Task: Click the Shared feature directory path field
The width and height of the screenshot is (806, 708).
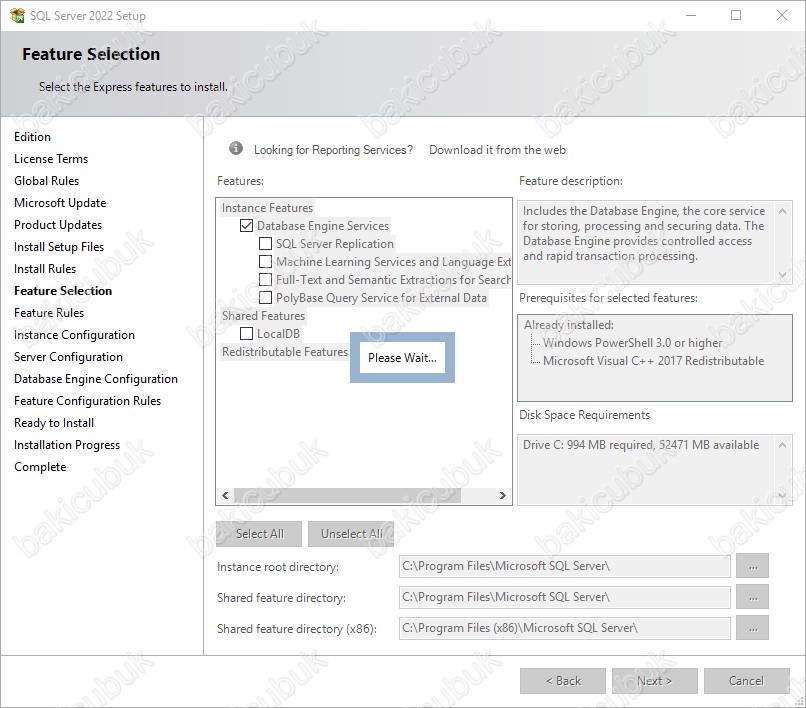Action: click(x=564, y=597)
